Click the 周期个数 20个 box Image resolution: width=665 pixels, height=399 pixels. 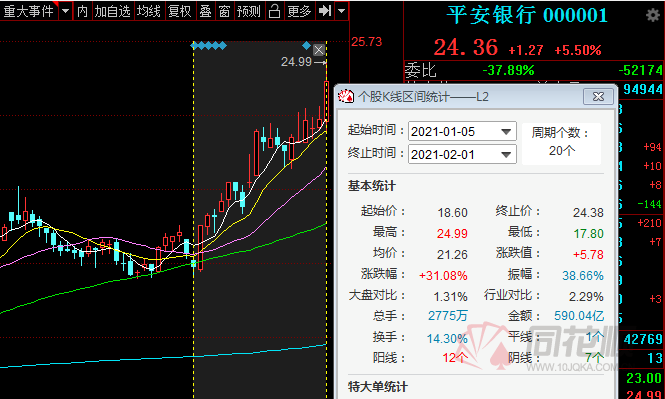561,143
